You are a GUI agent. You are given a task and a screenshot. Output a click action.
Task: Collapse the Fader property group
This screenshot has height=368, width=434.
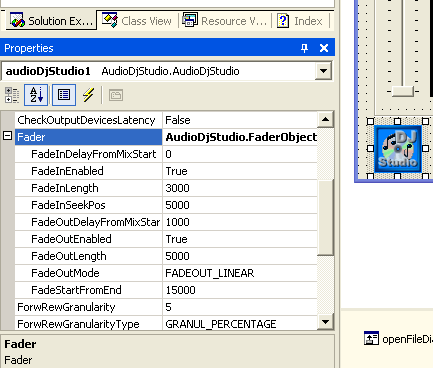7,136
